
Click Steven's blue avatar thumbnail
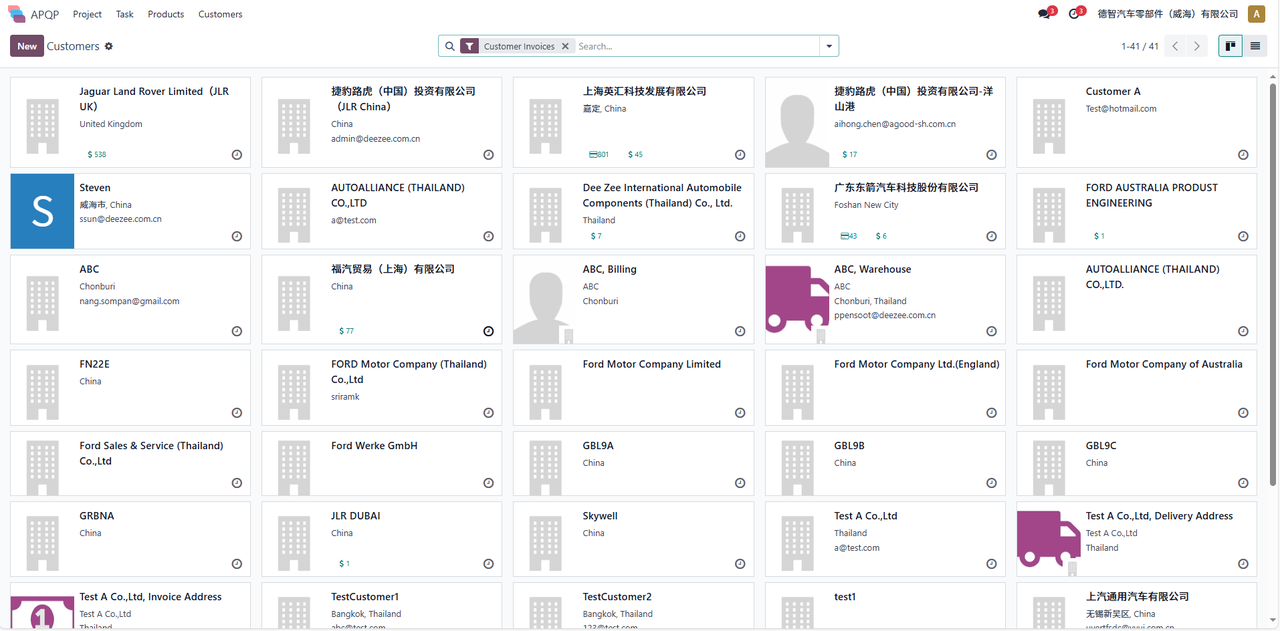[x=42, y=211]
